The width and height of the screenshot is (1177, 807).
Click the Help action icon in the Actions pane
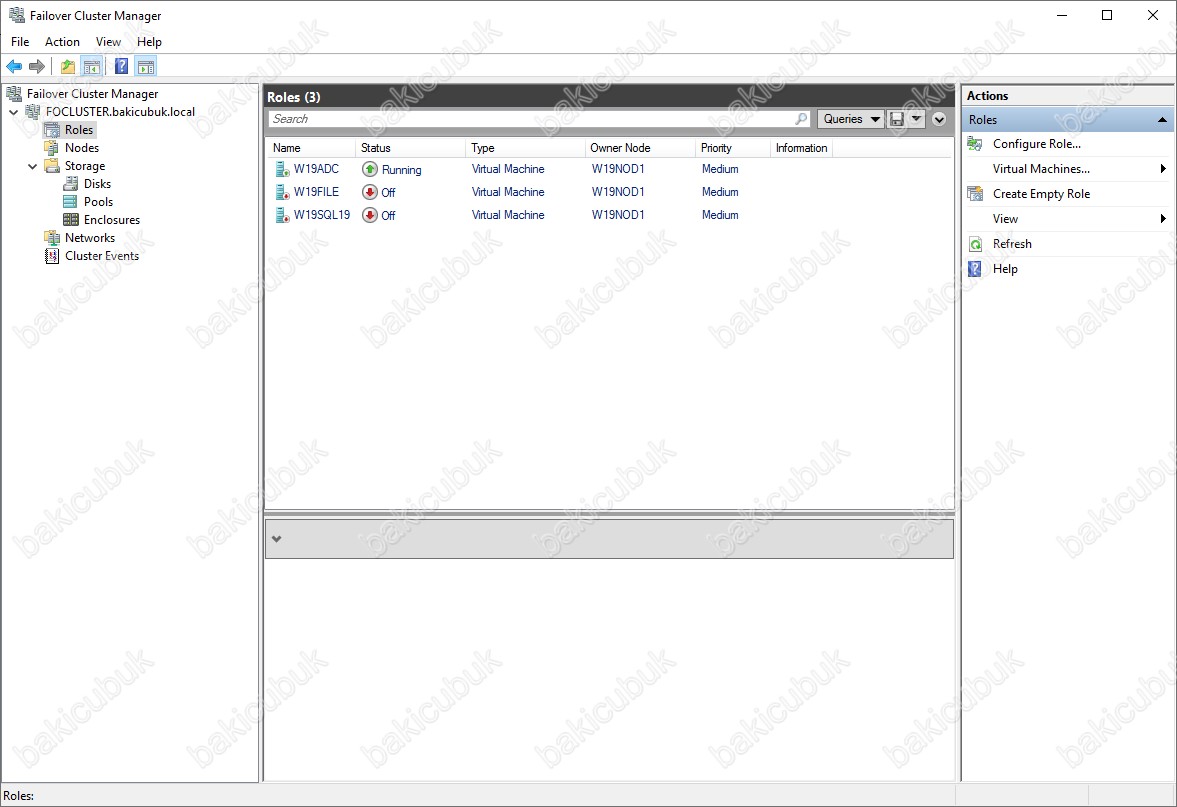click(975, 269)
